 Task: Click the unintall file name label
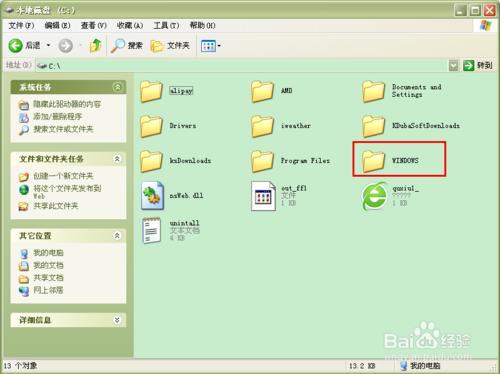point(184,223)
